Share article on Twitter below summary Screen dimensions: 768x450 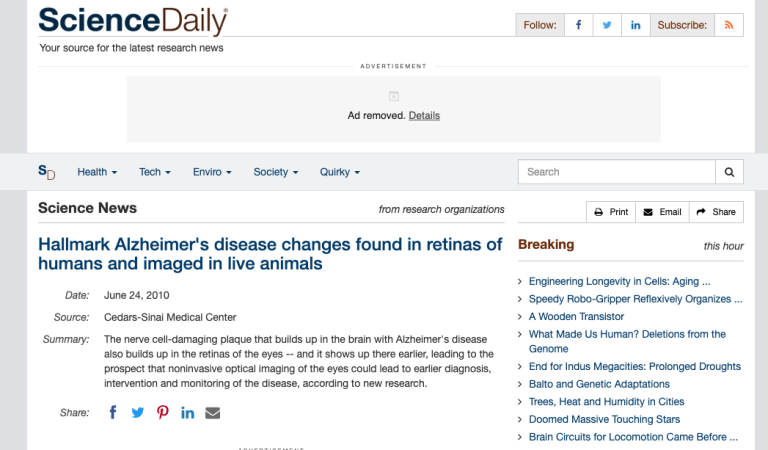click(138, 412)
